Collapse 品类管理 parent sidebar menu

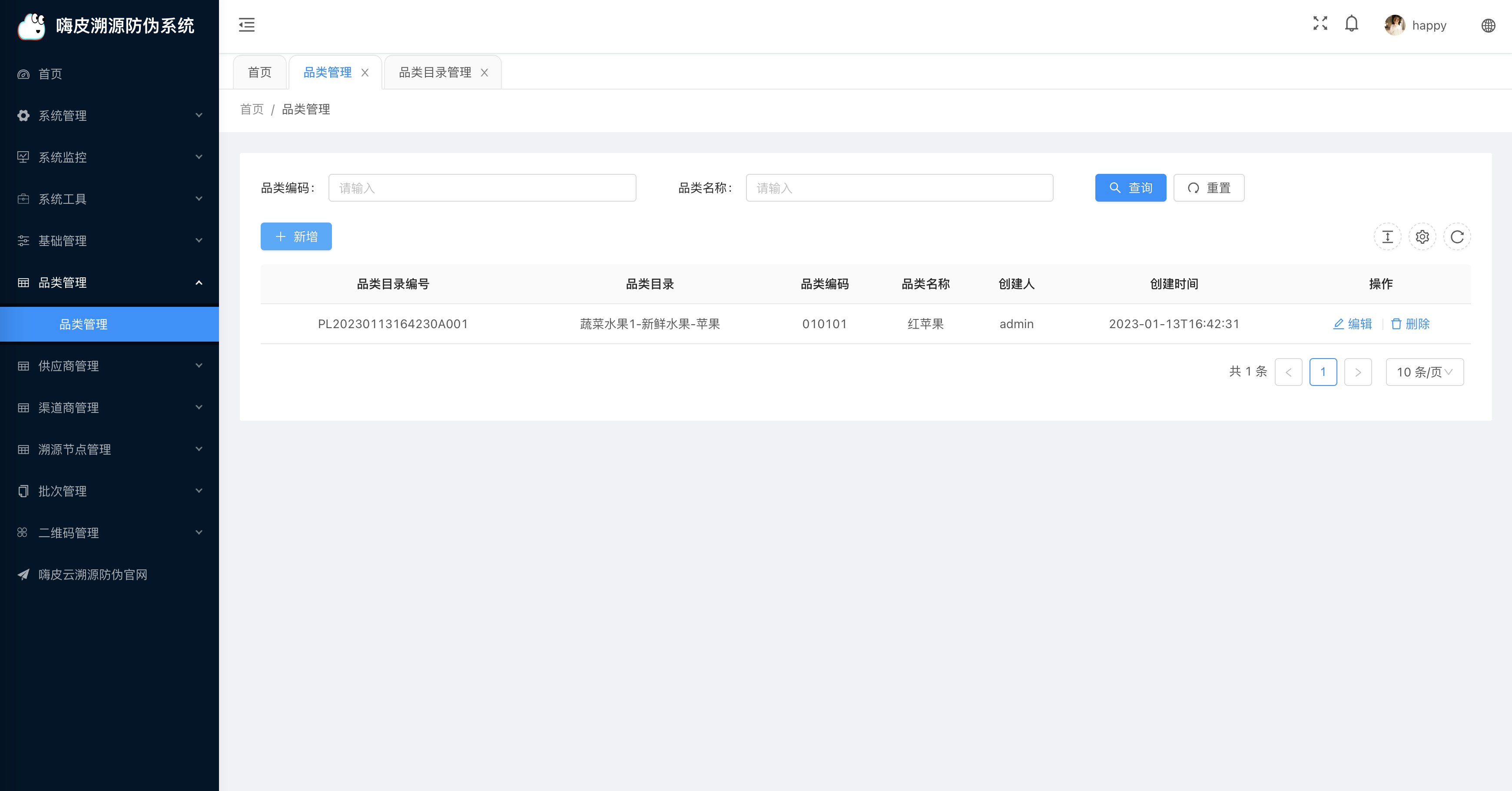click(109, 282)
